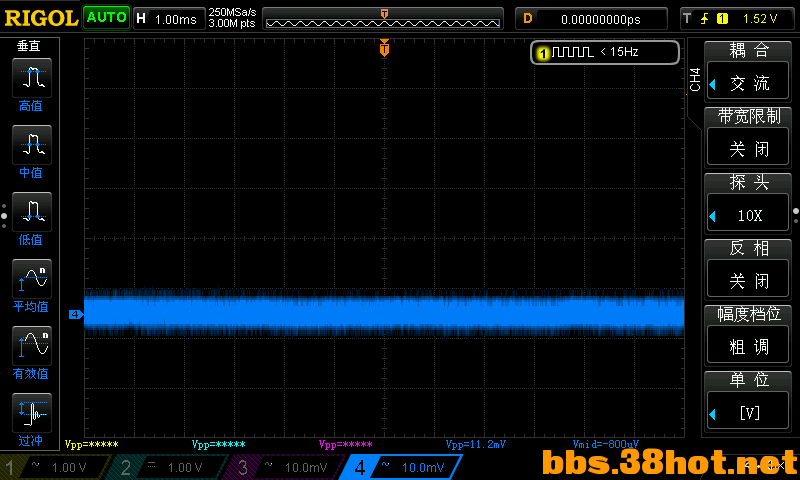Click the 1.00ms timebase value
Image resolution: width=800 pixels, height=480 pixels.
click(176, 19)
